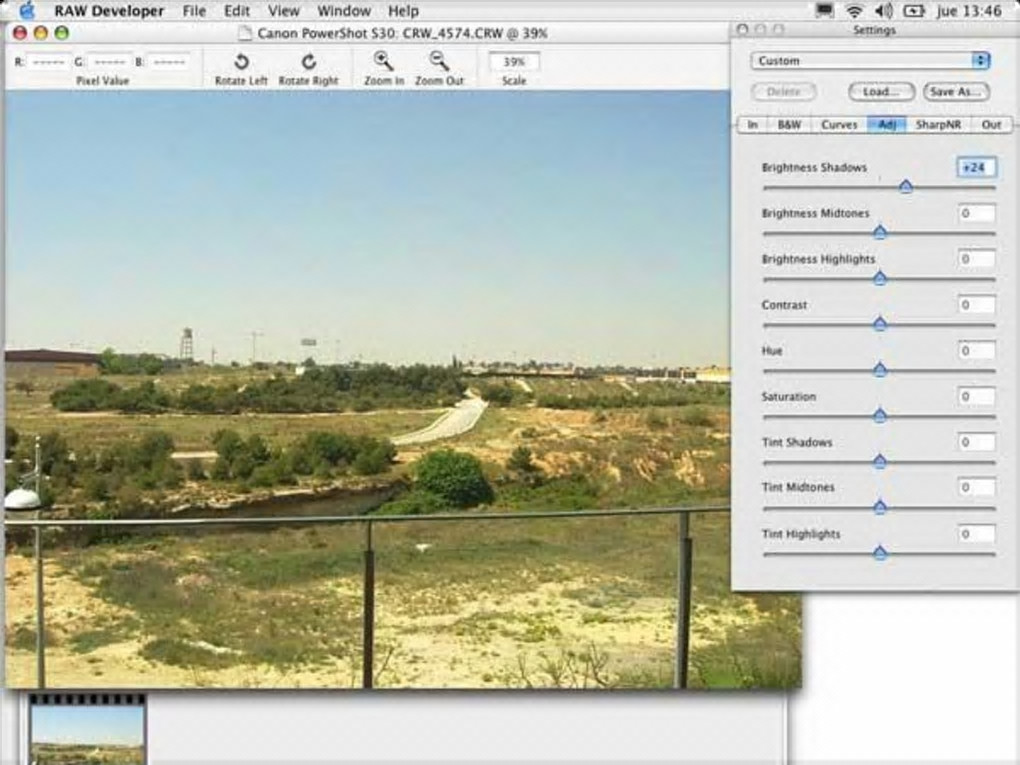Click the Zoom Out magnifier
This screenshot has width=1020, height=765.
[439, 61]
